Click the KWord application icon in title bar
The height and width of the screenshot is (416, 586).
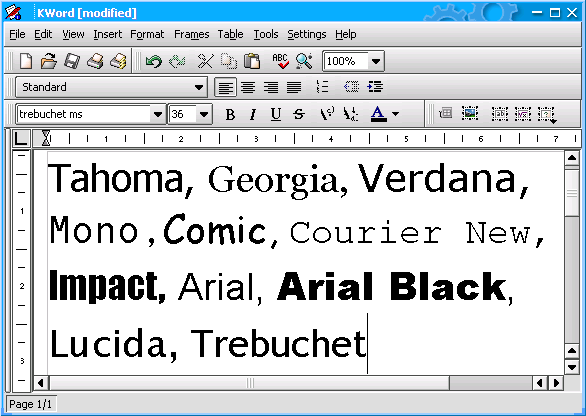13,12
